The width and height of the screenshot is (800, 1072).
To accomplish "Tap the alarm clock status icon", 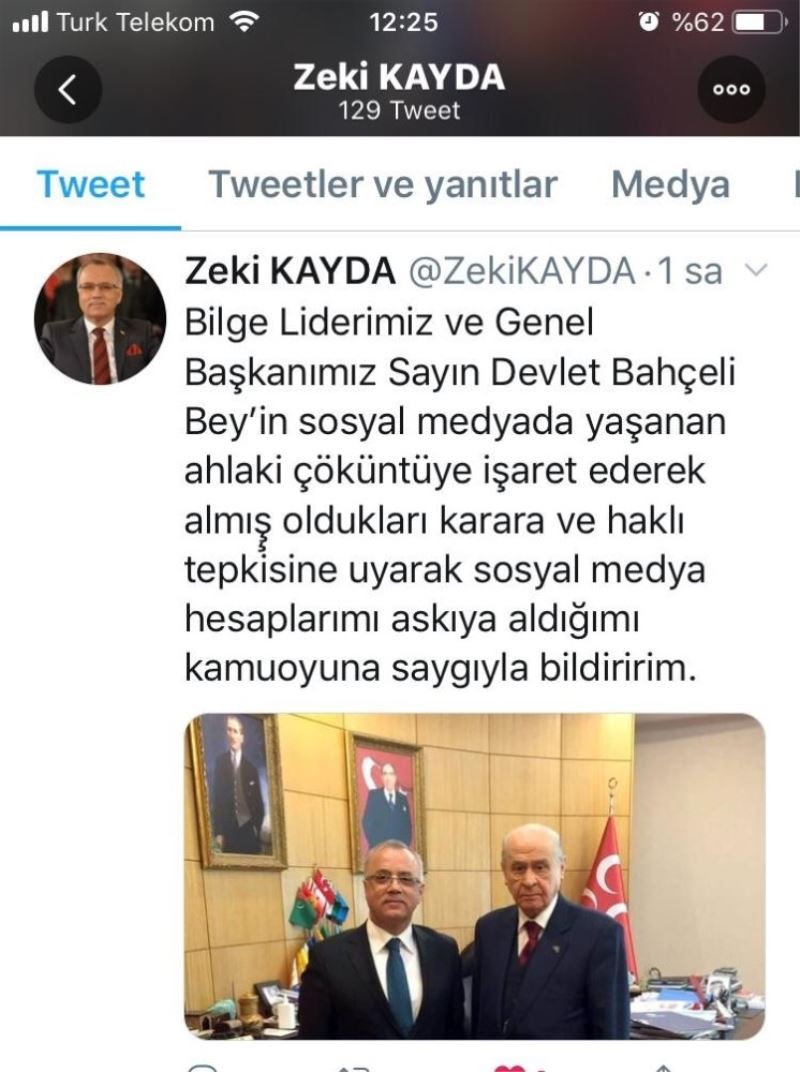I will [x=648, y=22].
